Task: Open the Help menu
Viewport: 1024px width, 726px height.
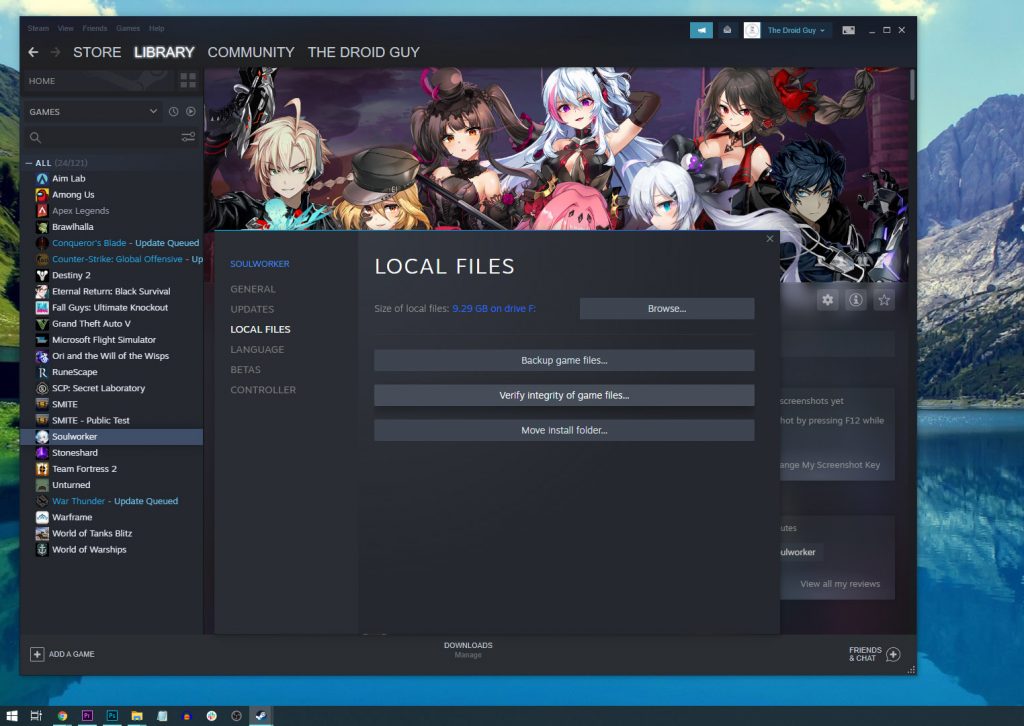Action: point(157,28)
